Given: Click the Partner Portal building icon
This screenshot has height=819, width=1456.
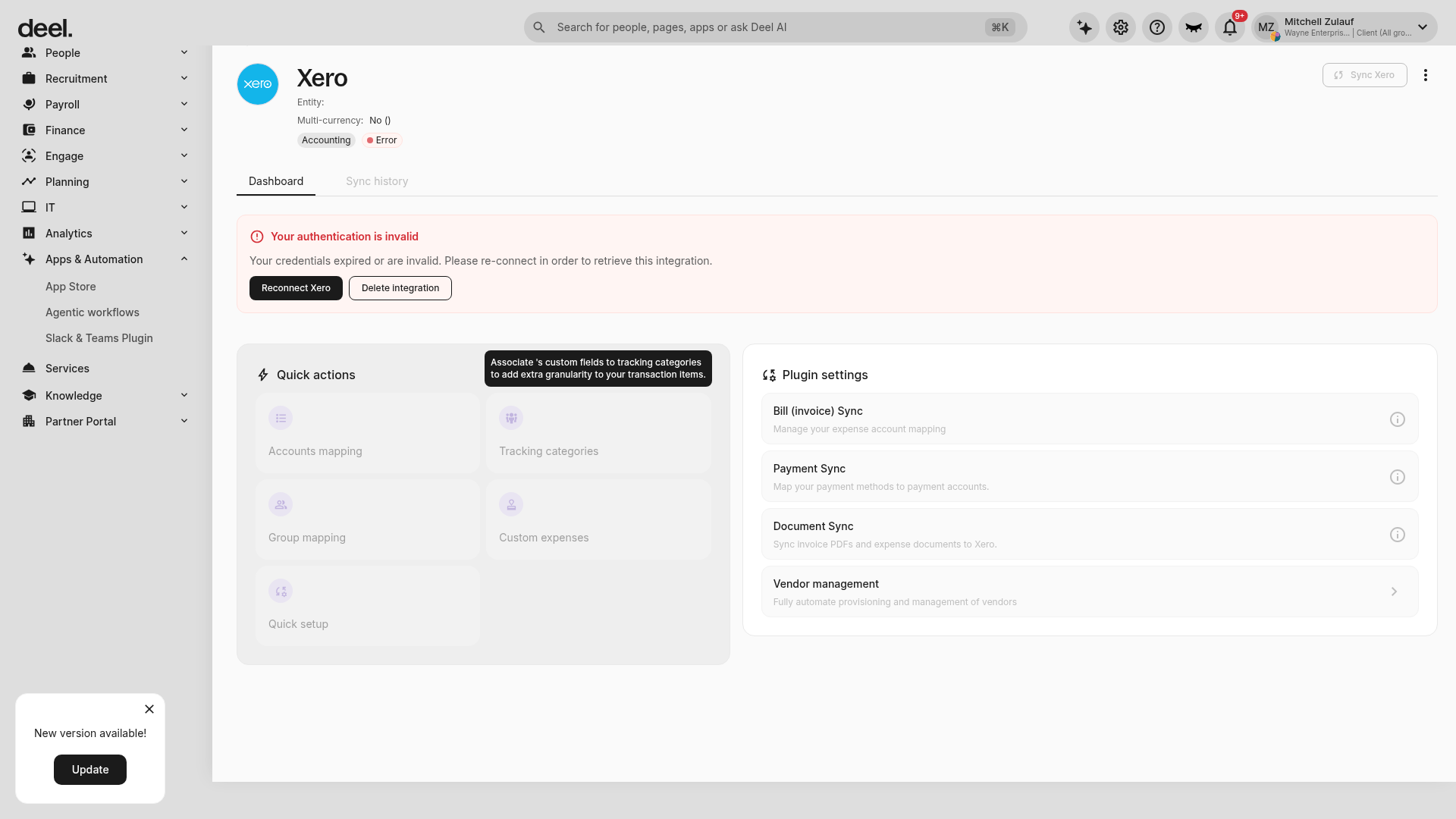Looking at the screenshot, I should [x=29, y=421].
